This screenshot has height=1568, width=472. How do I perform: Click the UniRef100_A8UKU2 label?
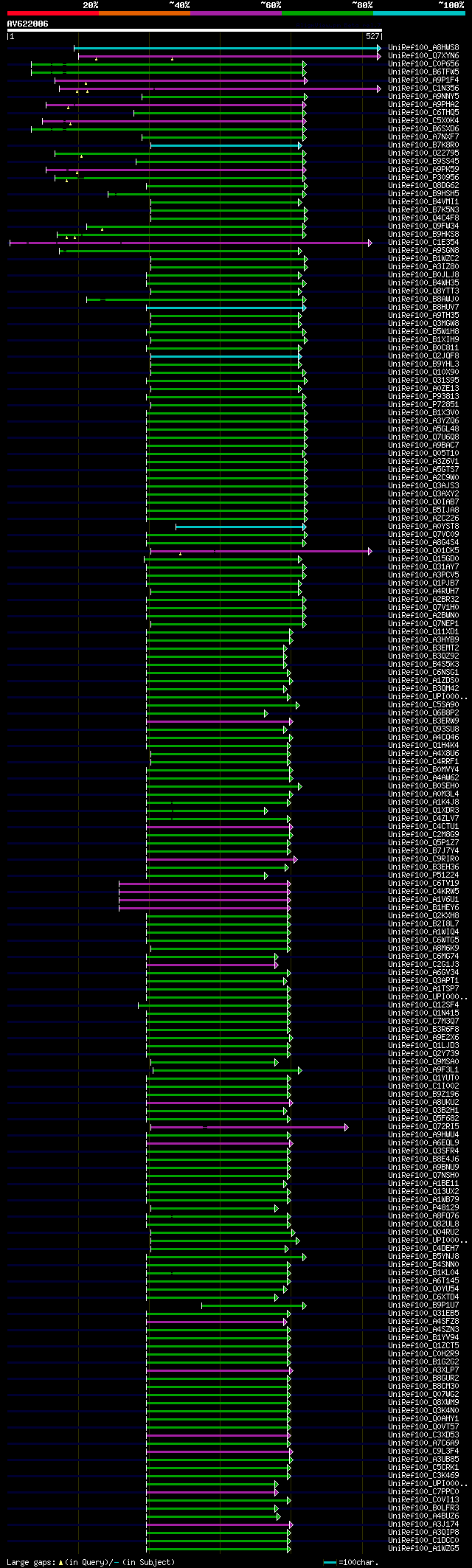pos(423,1103)
